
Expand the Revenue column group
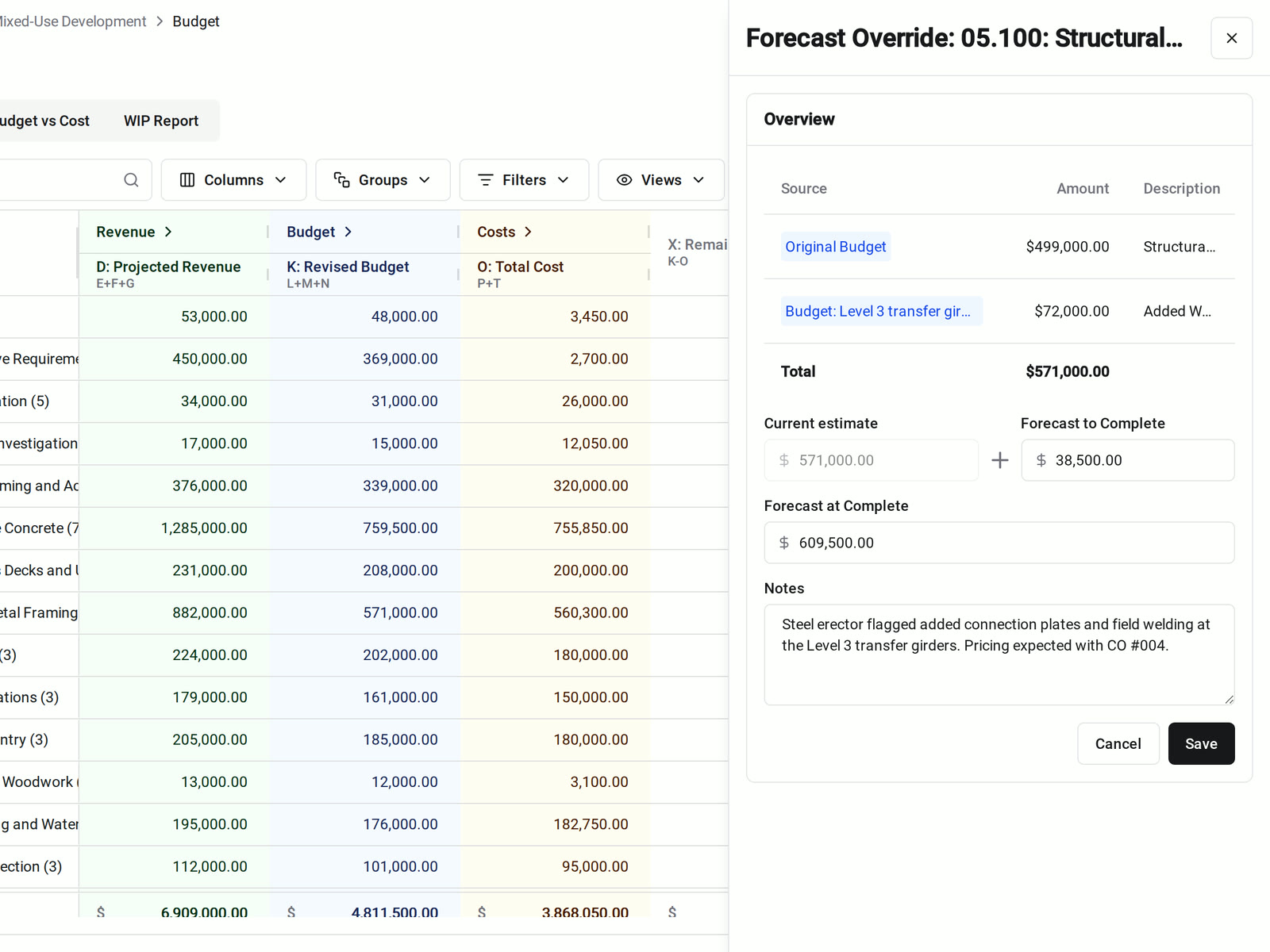click(x=168, y=232)
